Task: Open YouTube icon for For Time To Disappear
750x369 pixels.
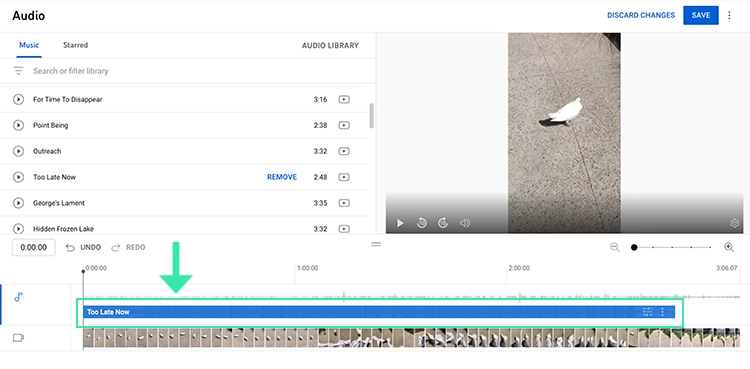Action: (x=344, y=100)
